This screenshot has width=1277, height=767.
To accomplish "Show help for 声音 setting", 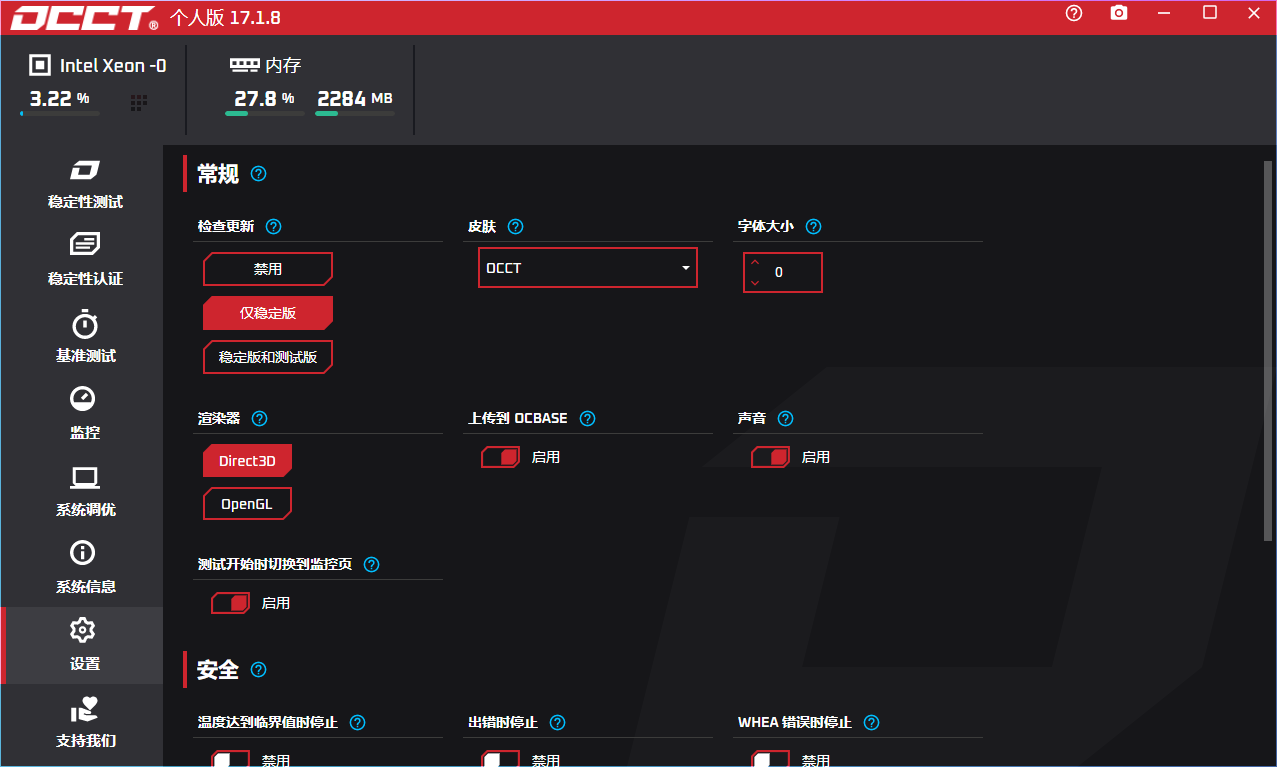I will coord(785,419).
